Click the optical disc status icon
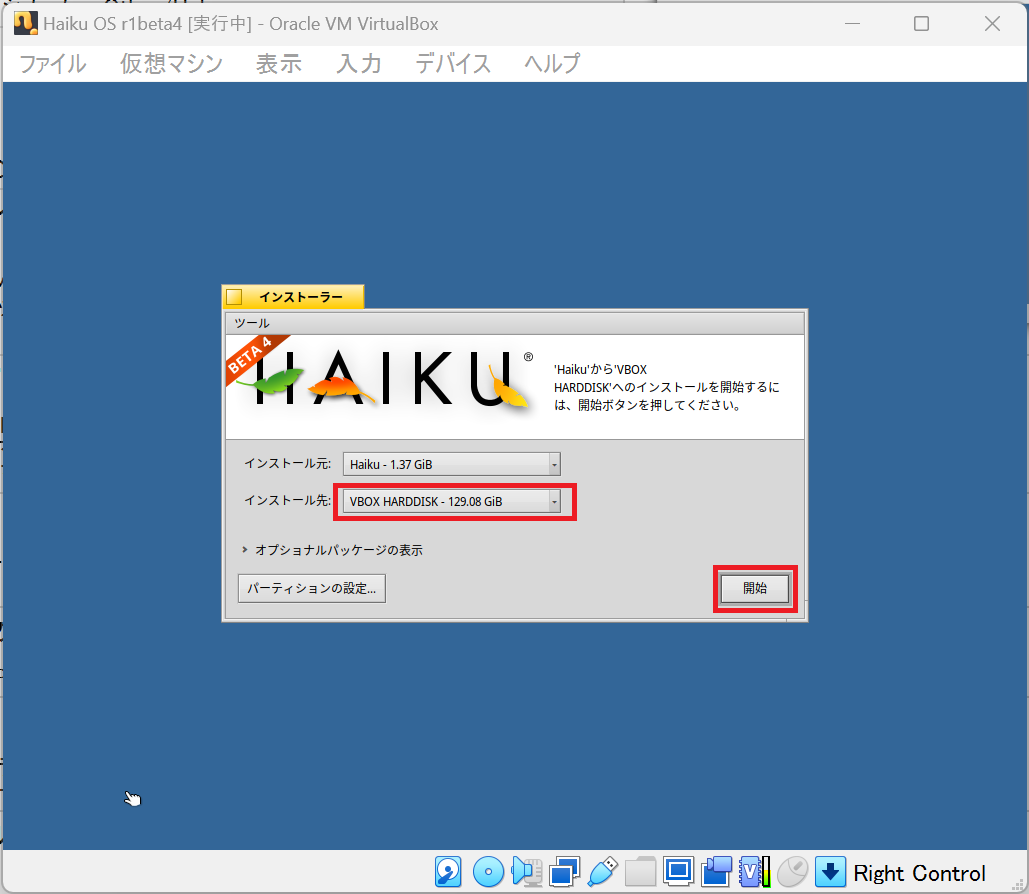The width and height of the screenshot is (1029, 894). click(x=488, y=872)
